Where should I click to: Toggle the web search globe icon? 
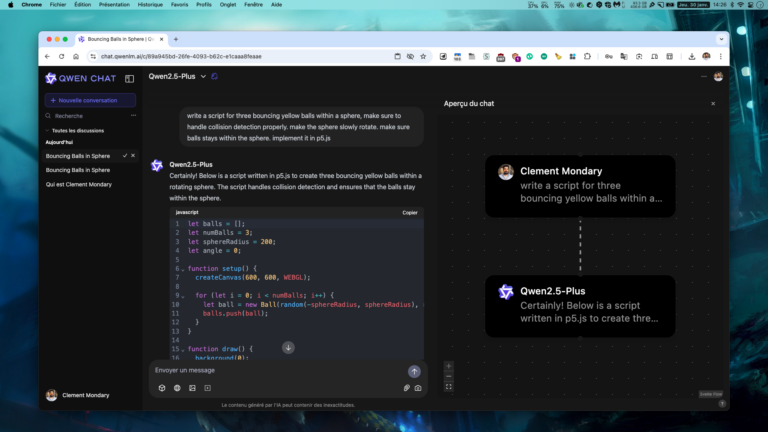tap(177, 388)
